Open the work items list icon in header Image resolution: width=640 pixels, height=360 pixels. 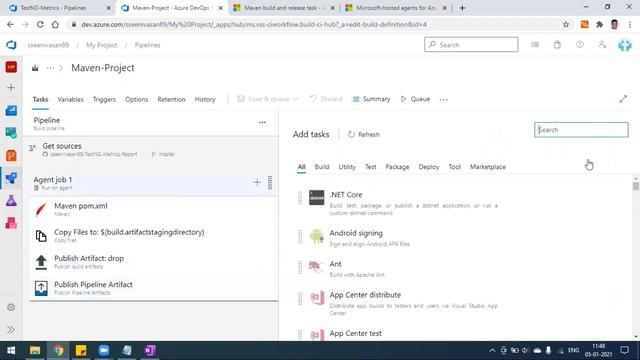click(535, 44)
